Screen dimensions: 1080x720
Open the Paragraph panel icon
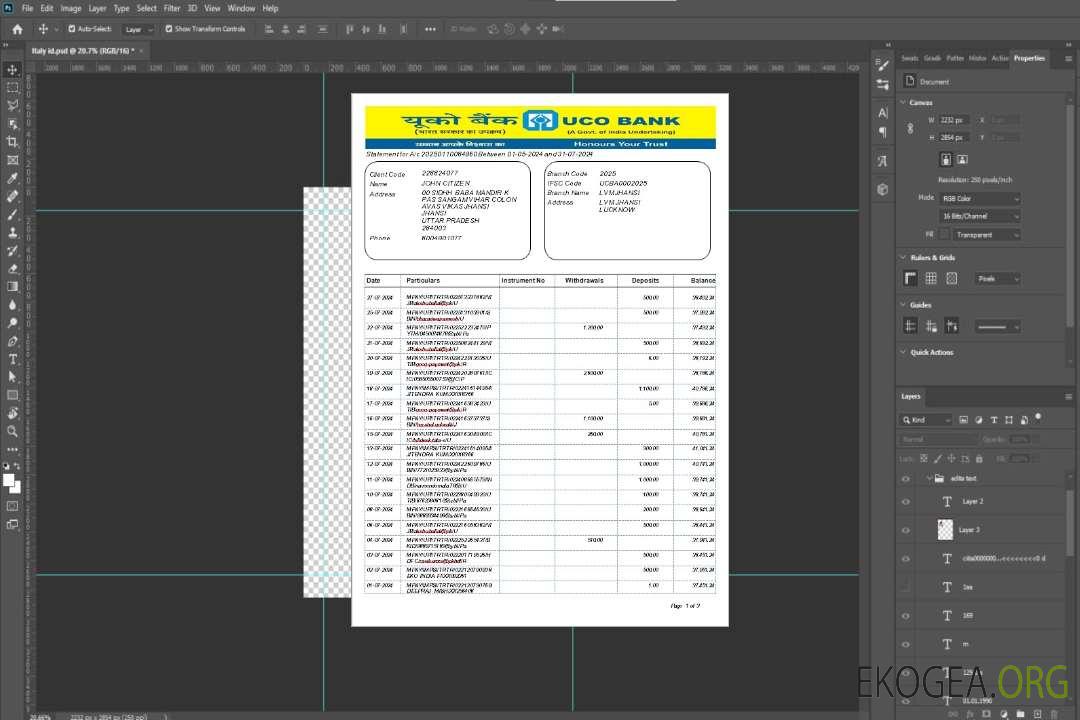coord(883,132)
